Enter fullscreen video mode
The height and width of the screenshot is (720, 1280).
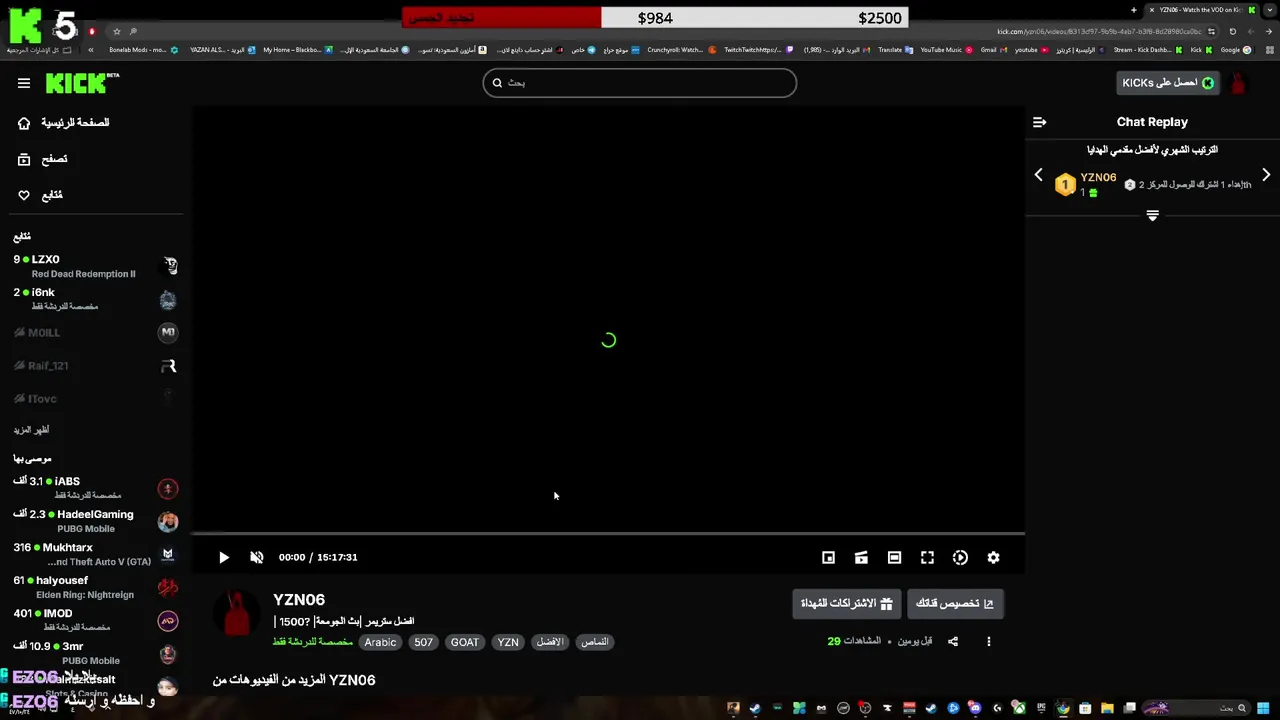point(927,558)
